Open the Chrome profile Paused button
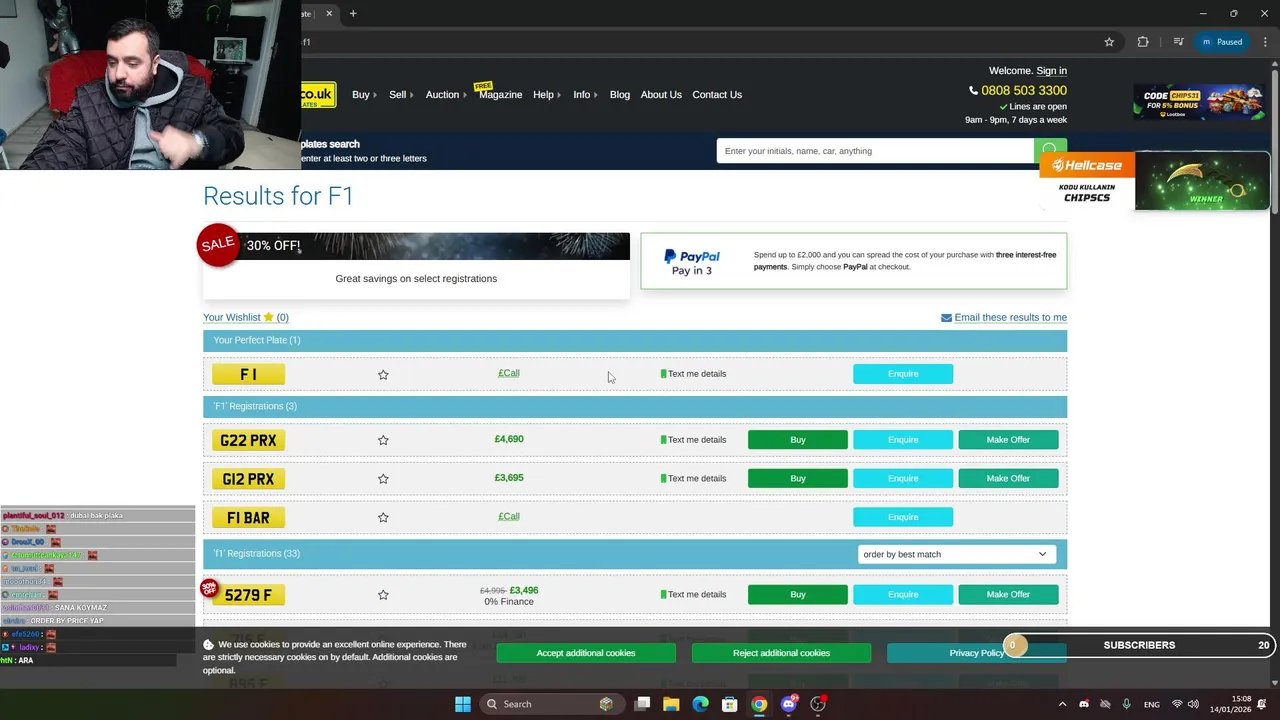Viewport: 1280px width, 720px height. 1222,42
